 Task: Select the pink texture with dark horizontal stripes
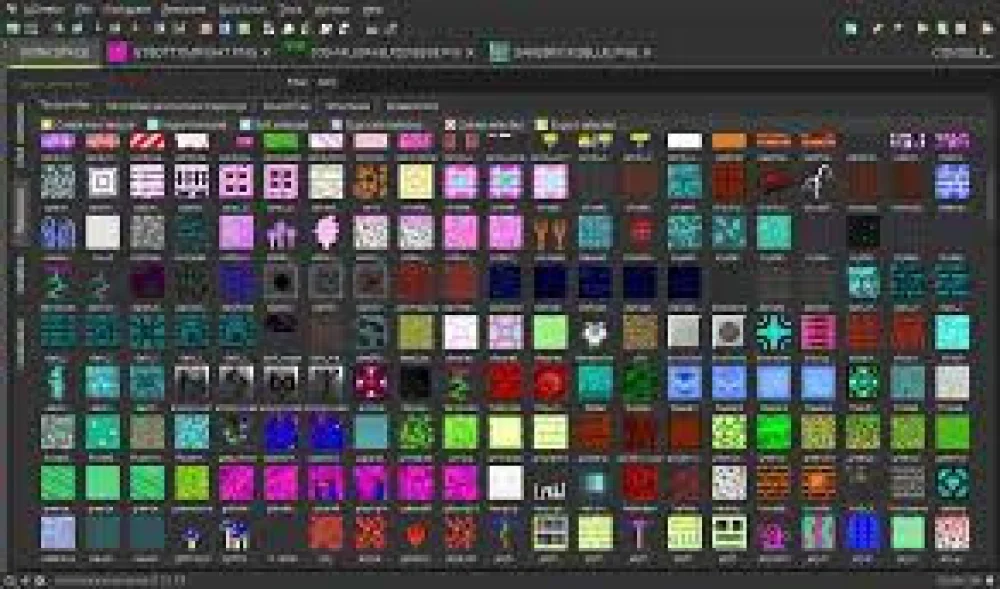coord(818,332)
